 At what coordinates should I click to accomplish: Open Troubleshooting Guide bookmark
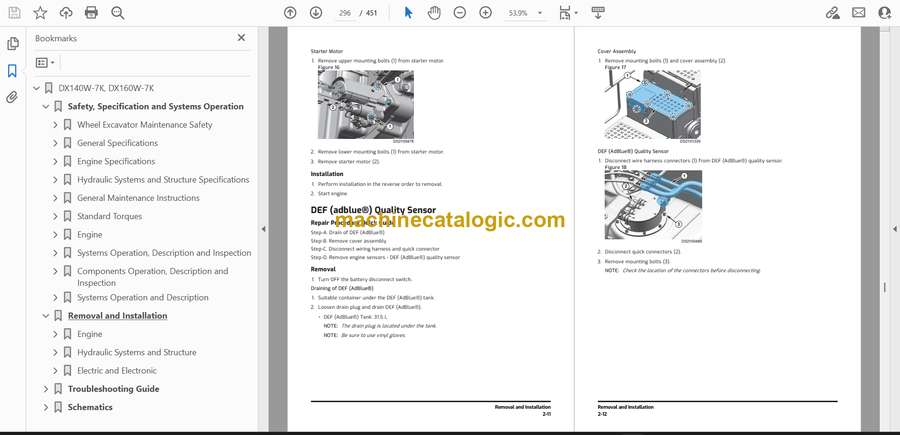click(x=114, y=389)
